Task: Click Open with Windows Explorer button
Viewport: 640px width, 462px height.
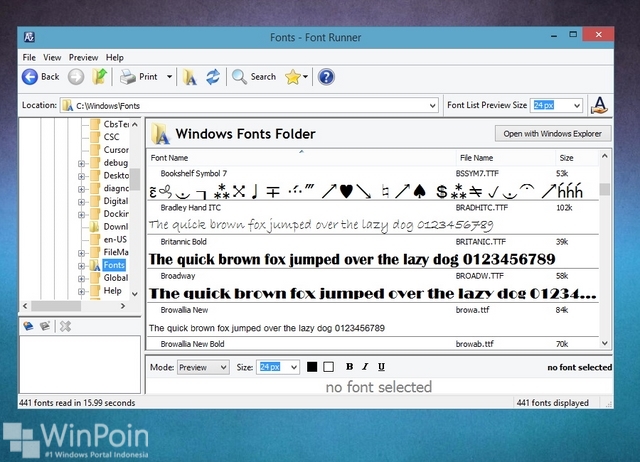Action: (553, 133)
